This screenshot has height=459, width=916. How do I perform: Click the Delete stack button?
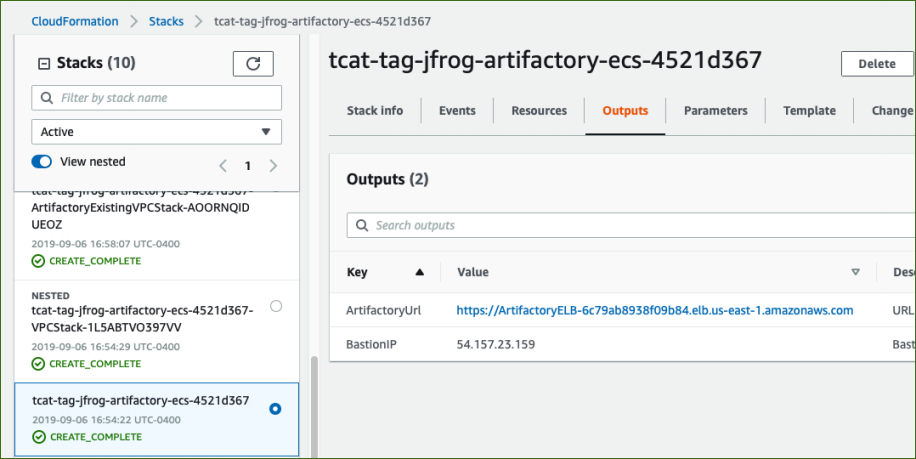tap(877, 64)
